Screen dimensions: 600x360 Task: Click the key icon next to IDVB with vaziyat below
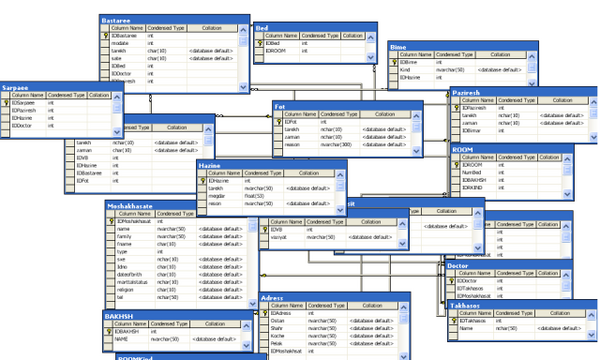pyautogui.click(x=264, y=230)
